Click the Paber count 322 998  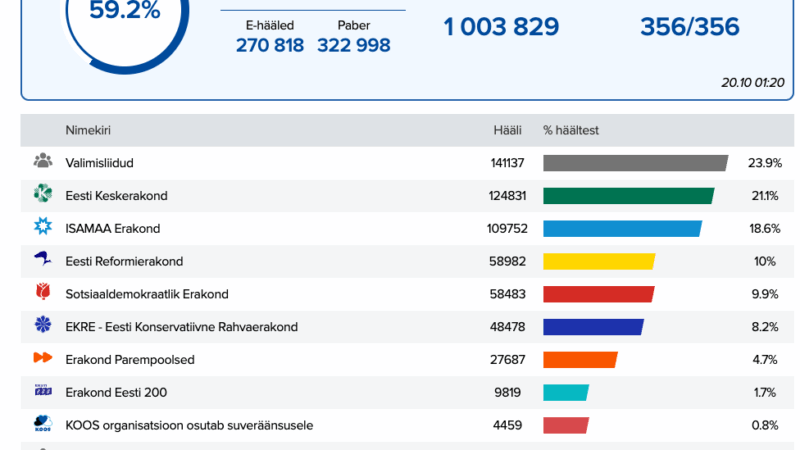click(x=354, y=45)
